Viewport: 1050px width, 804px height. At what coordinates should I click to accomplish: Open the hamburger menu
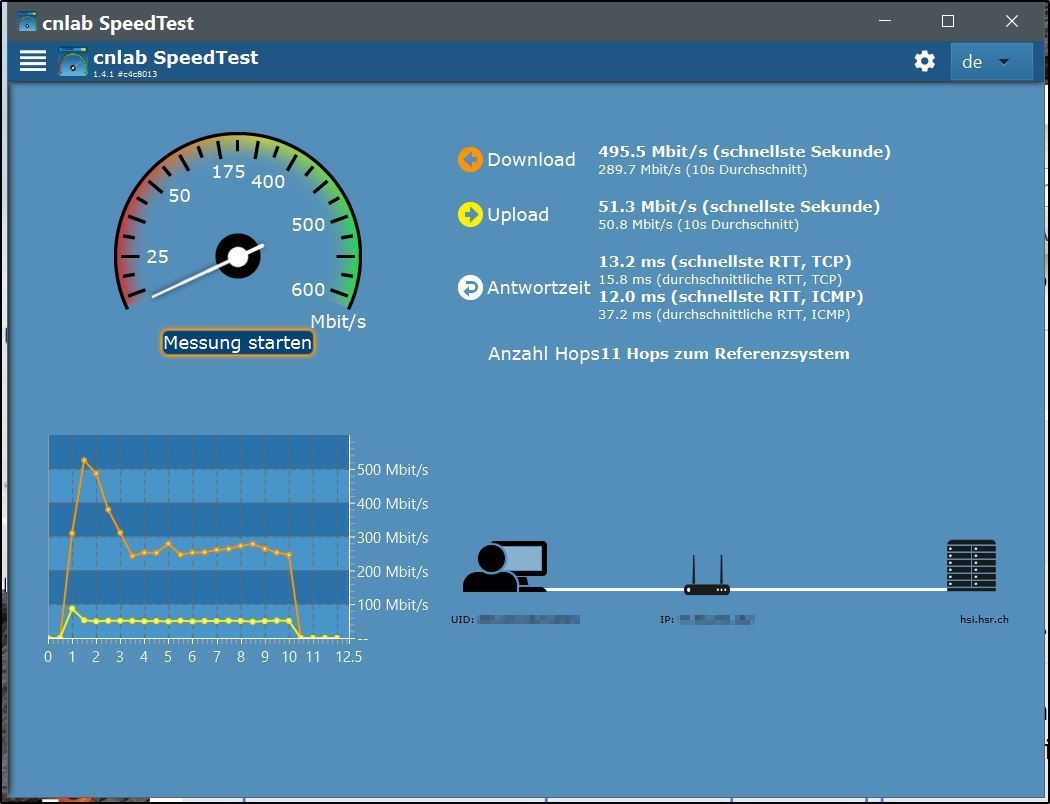click(x=33, y=61)
